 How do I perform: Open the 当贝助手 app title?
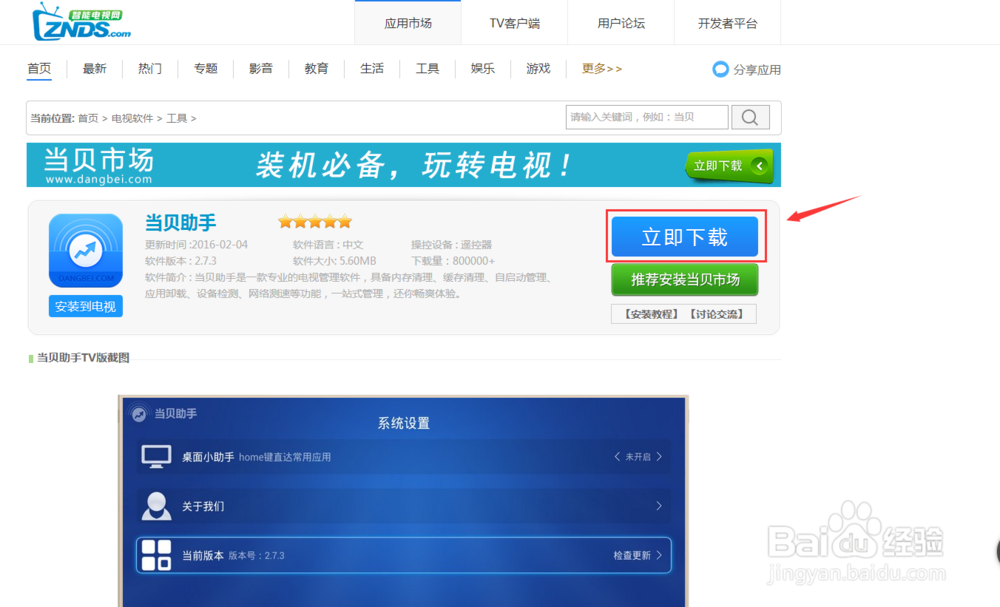(x=180, y=223)
